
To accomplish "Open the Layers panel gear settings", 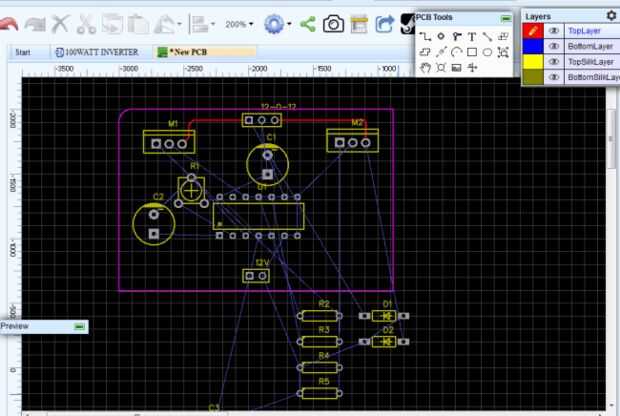I will coord(611,15).
